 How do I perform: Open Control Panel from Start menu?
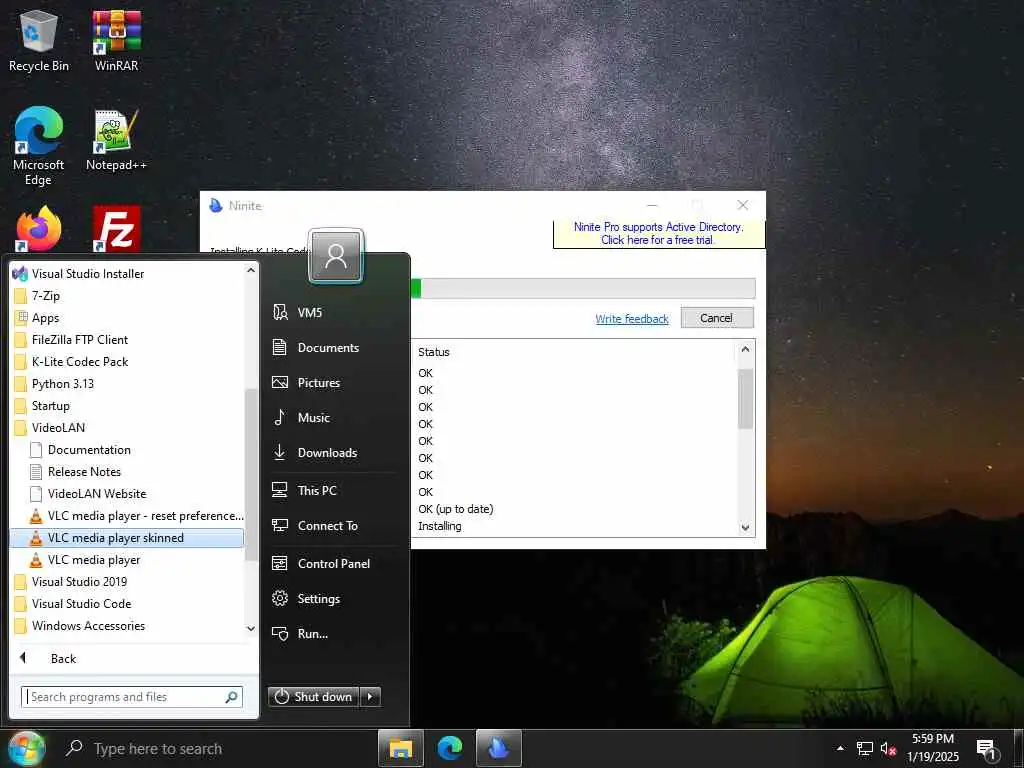[x=333, y=564]
